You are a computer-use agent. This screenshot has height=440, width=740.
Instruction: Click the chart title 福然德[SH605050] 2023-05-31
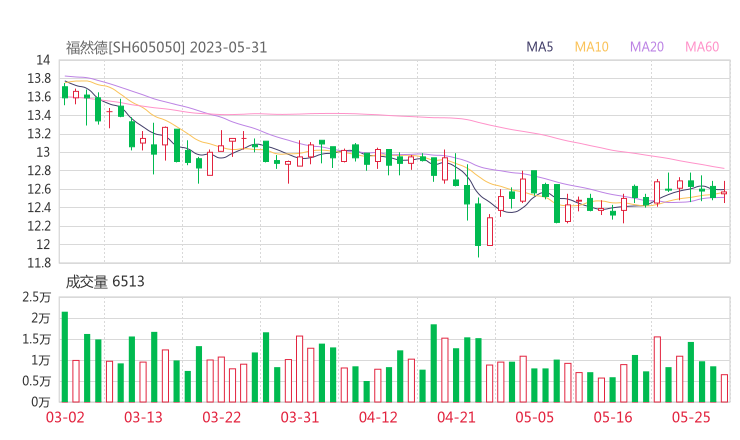167,48
